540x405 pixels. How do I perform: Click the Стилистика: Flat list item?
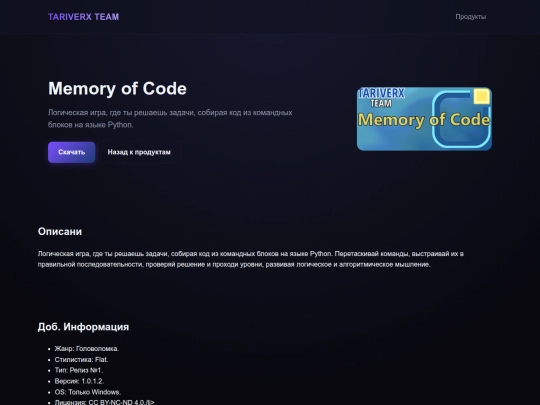point(81,360)
